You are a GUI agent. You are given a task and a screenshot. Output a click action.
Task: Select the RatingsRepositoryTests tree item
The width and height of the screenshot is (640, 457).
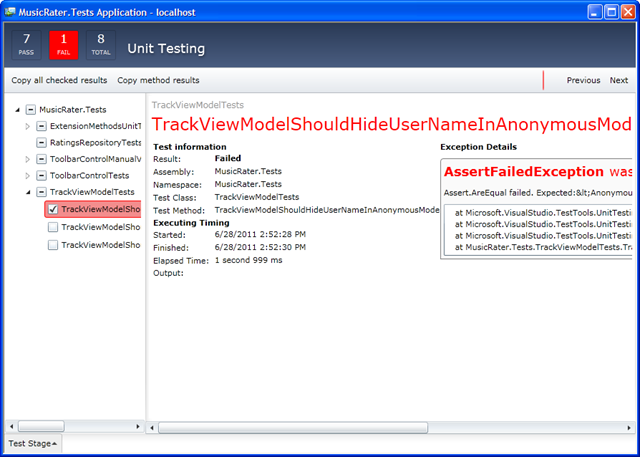pyautogui.click(x=96, y=143)
